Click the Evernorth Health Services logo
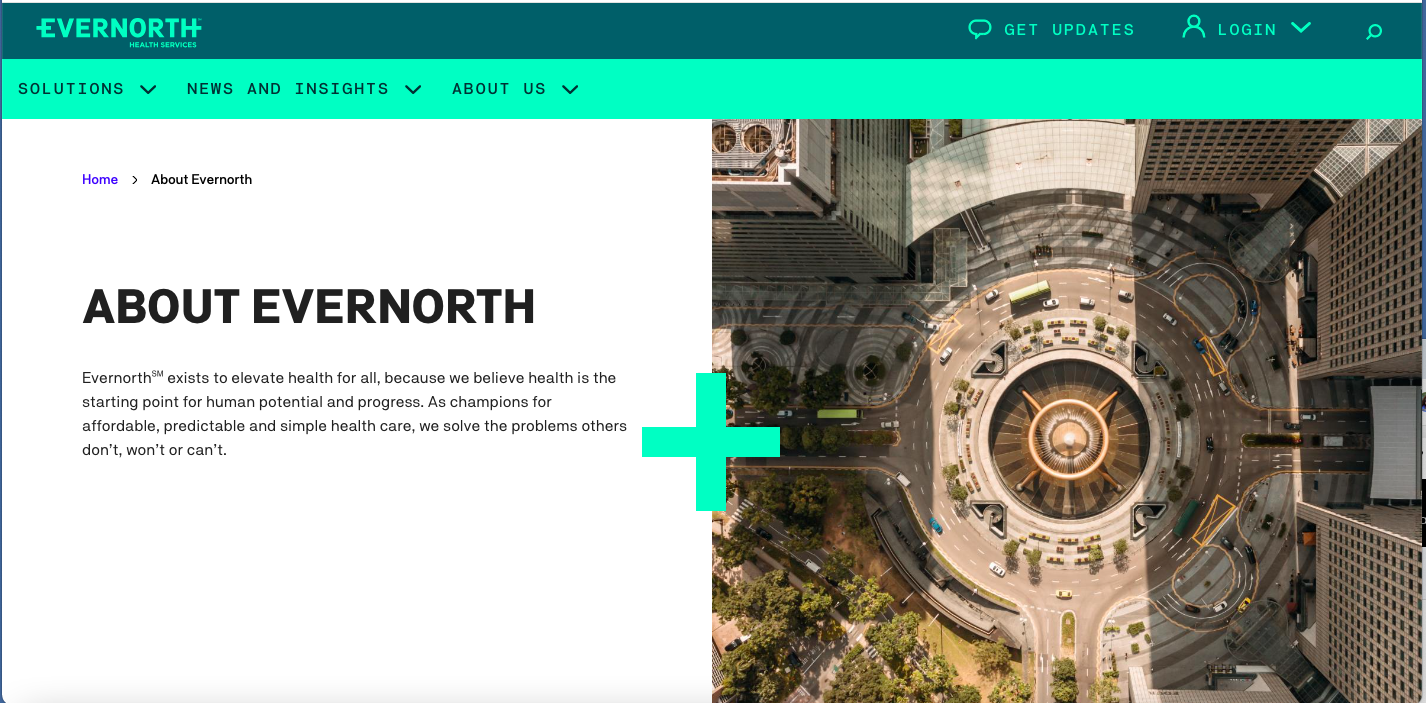The image size is (1426, 703). coord(119,31)
